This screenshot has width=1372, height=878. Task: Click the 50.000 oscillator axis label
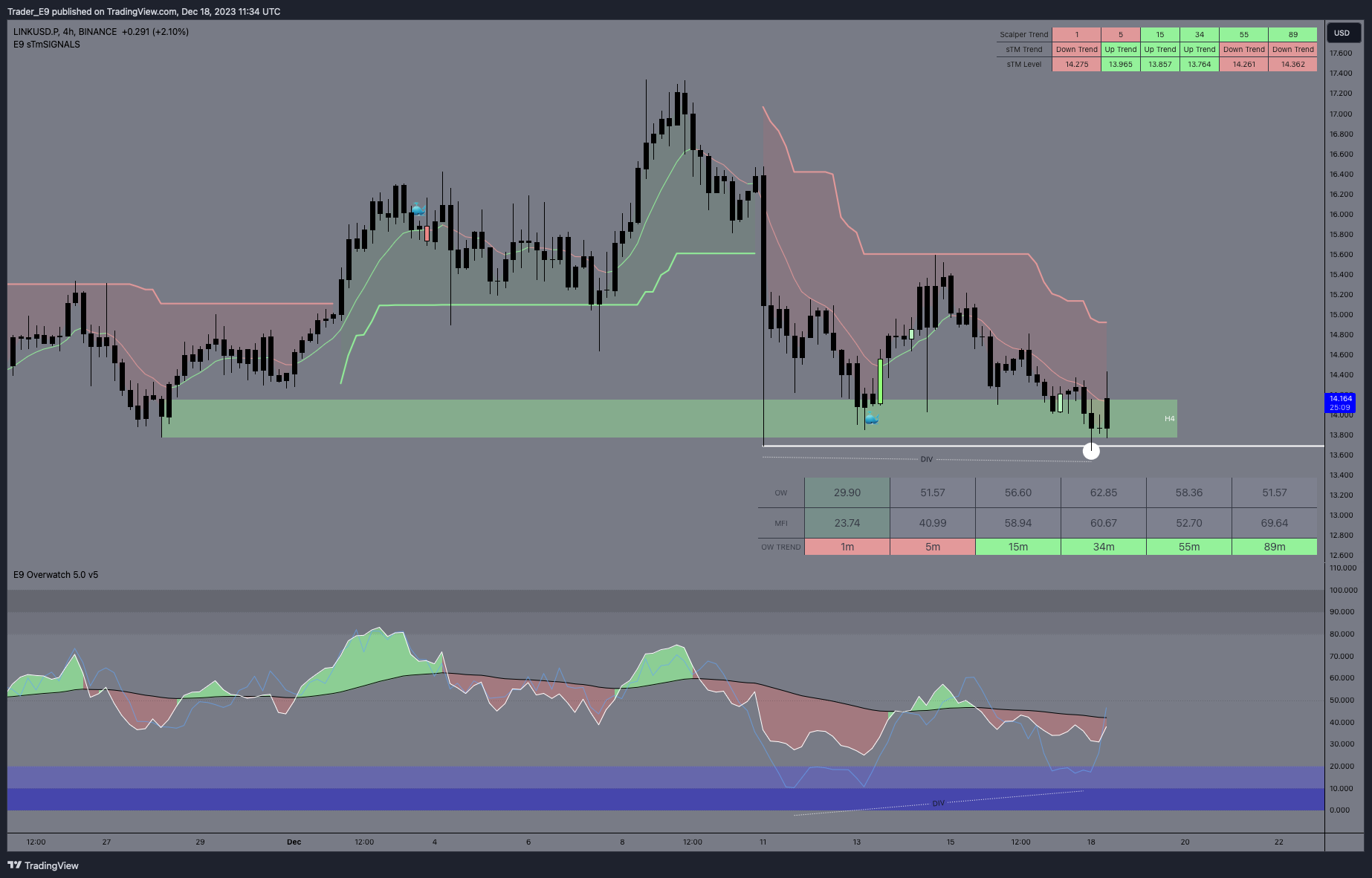click(1342, 700)
